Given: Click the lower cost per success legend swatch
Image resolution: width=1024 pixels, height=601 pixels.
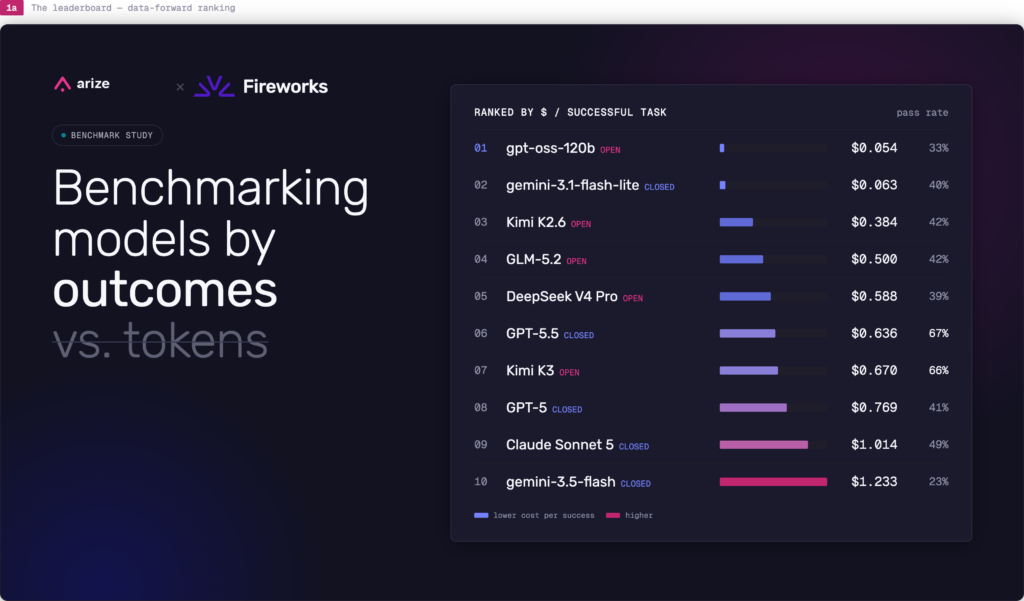Looking at the screenshot, I should pos(481,515).
